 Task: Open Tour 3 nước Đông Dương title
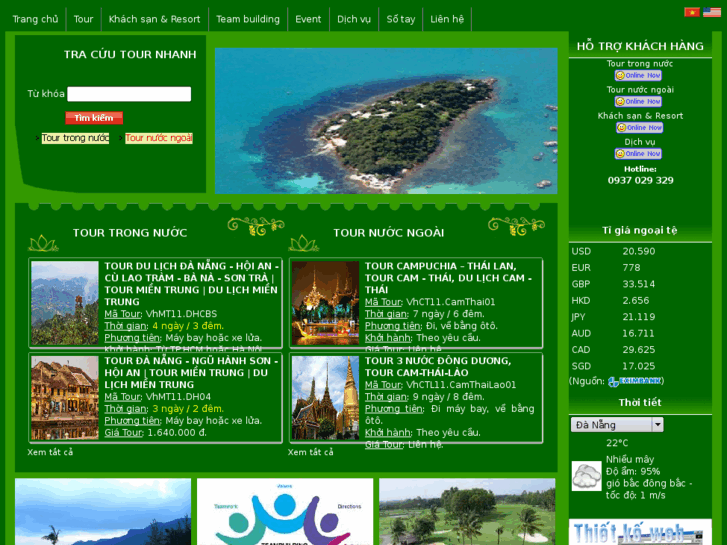[x=438, y=366]
